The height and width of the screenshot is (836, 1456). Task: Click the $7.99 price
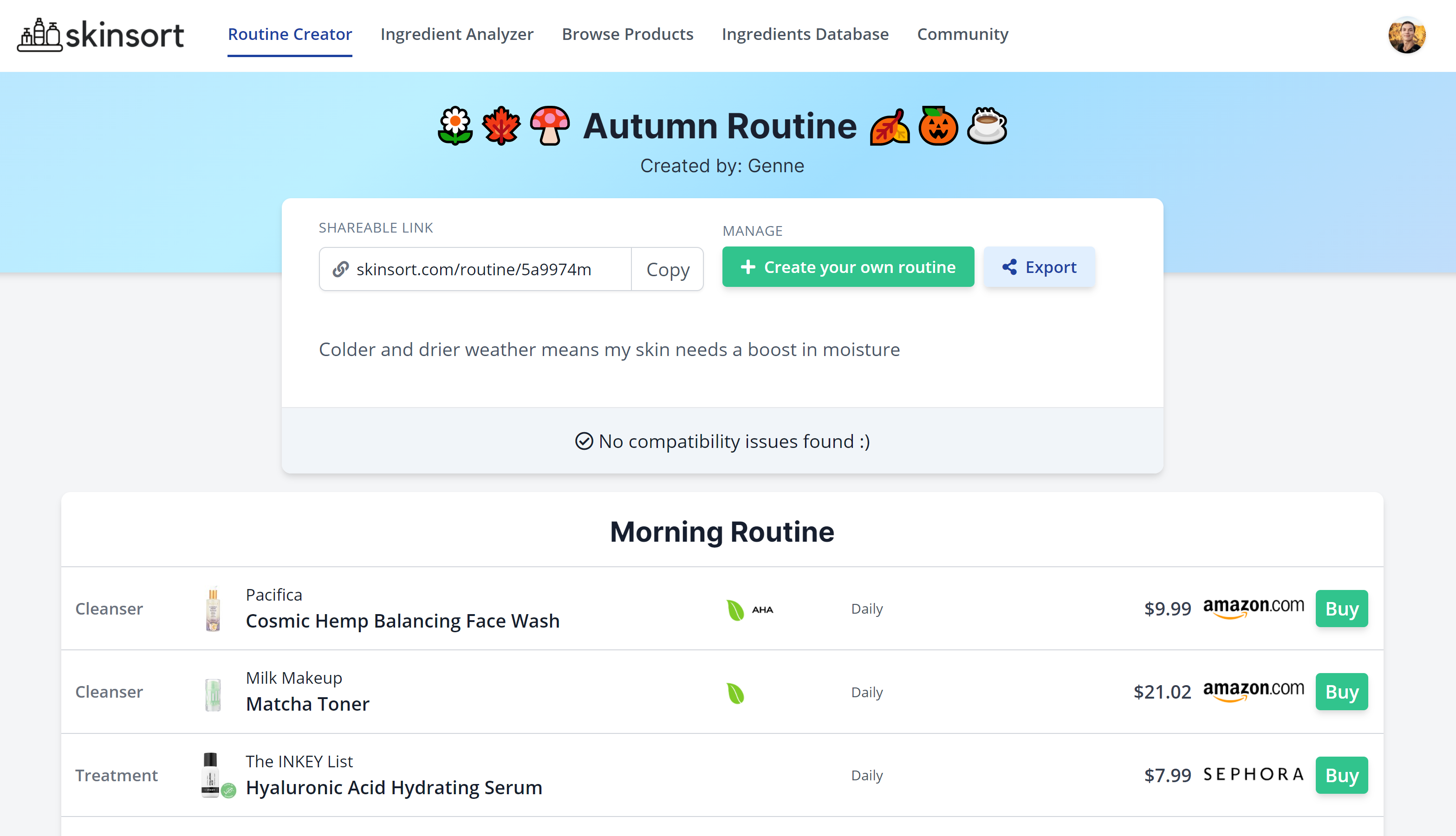pos(1167,775)
